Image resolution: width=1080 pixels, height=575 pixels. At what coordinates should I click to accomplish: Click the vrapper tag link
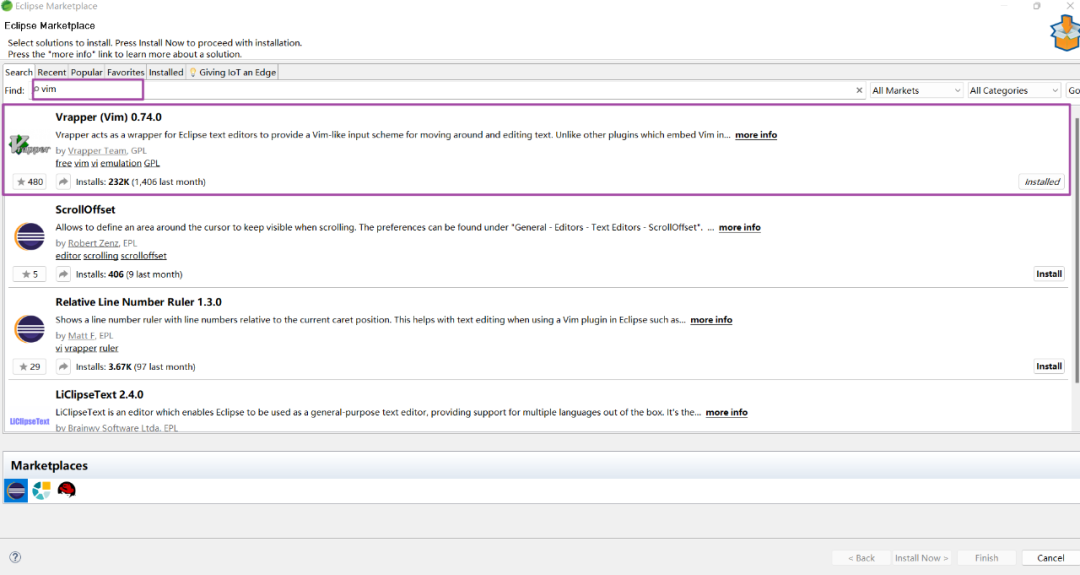[x=80, y=348]
